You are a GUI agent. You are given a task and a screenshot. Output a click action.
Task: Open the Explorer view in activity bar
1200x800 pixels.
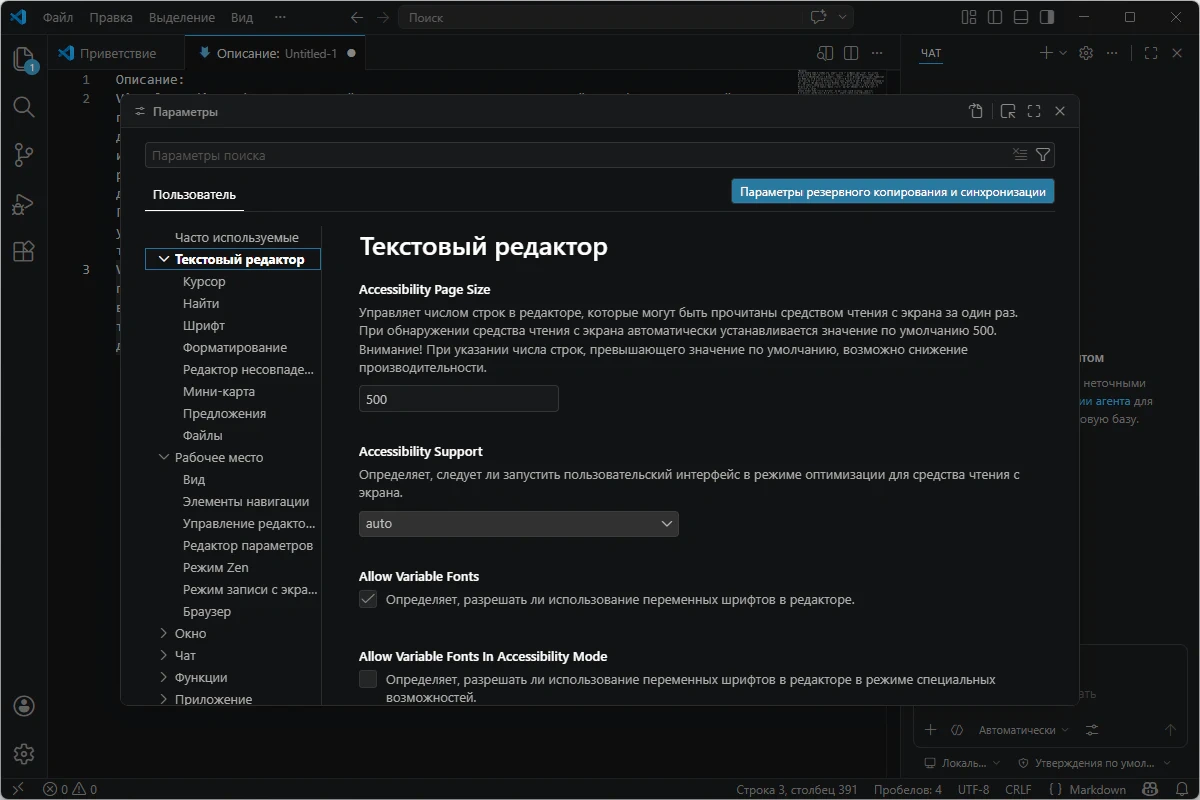[24, 59]
